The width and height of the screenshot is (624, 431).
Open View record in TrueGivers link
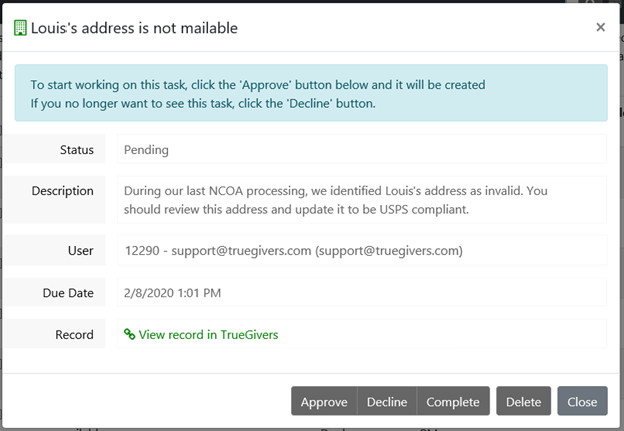tap(207, 335)
